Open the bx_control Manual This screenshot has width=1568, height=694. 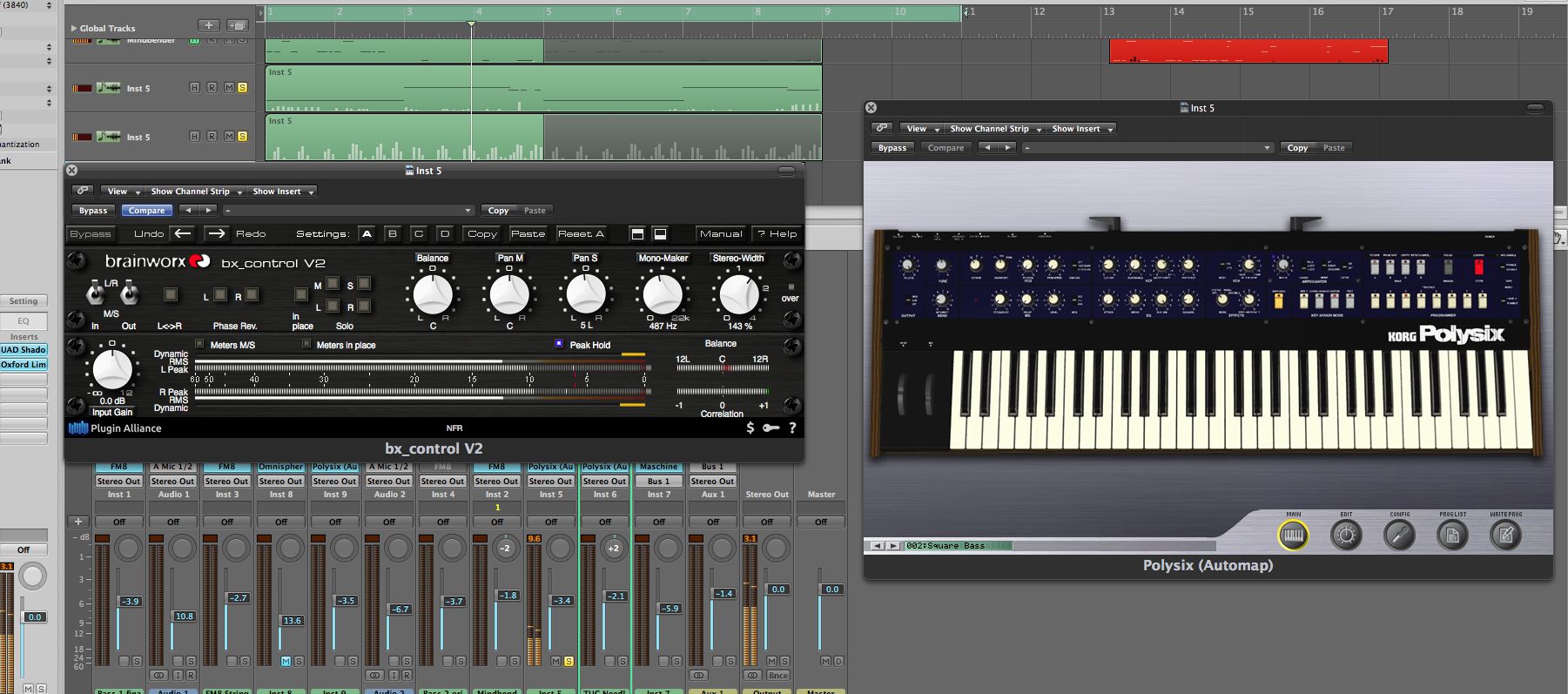[x=721, y=233]
